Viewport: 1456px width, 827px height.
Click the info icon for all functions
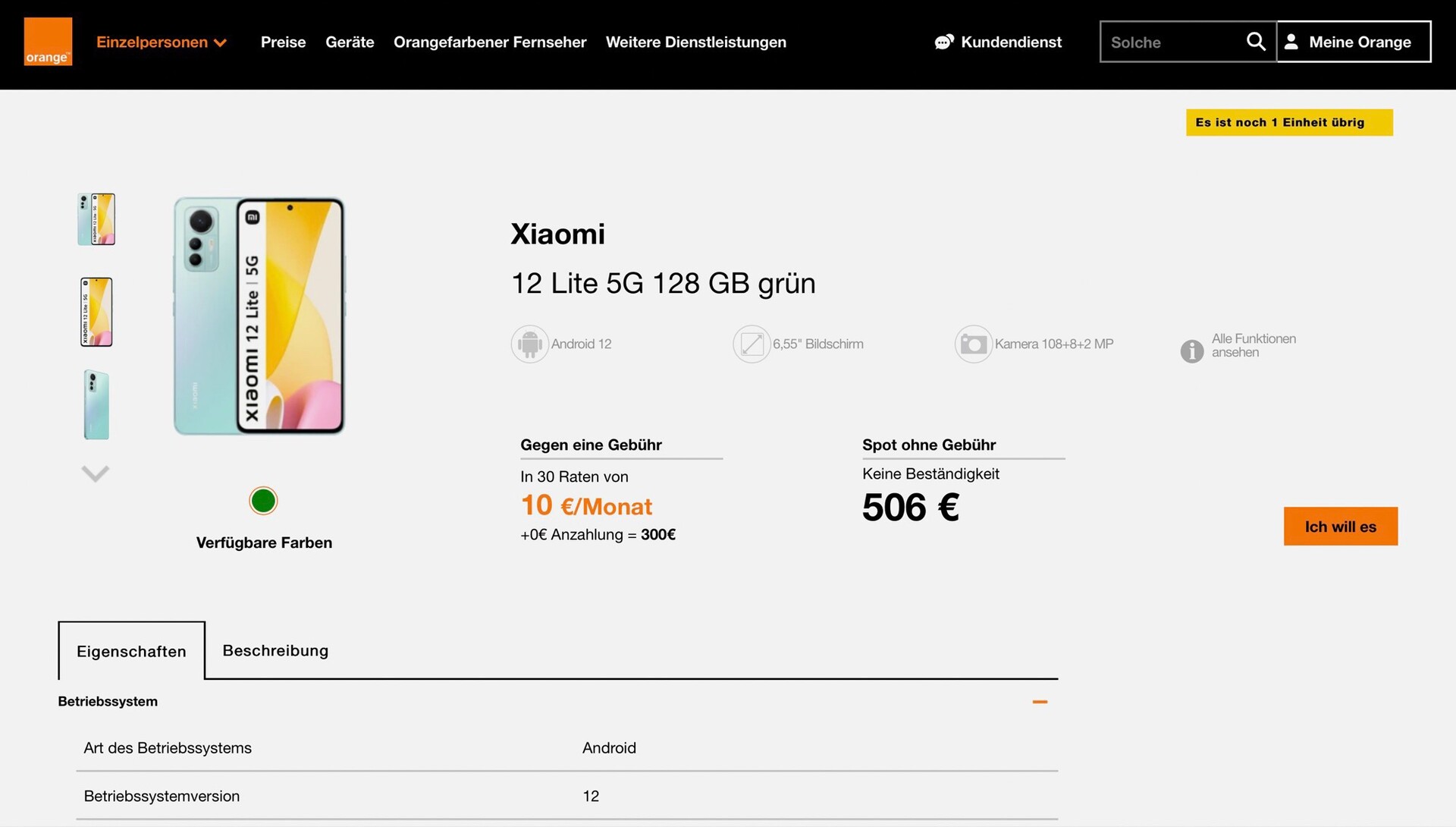pos(1191,351)
